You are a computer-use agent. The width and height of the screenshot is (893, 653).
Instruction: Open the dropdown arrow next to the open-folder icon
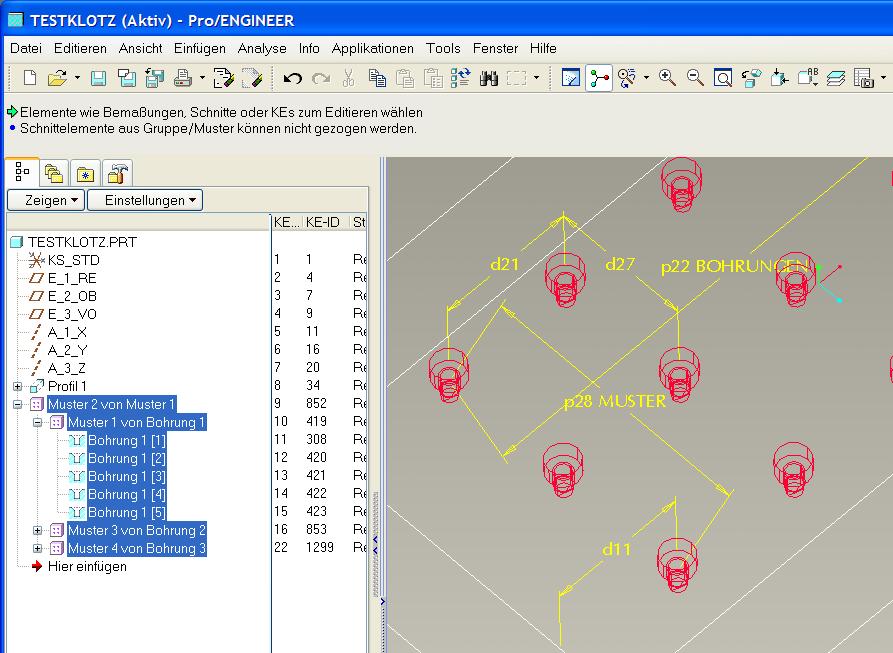(77, 77)
